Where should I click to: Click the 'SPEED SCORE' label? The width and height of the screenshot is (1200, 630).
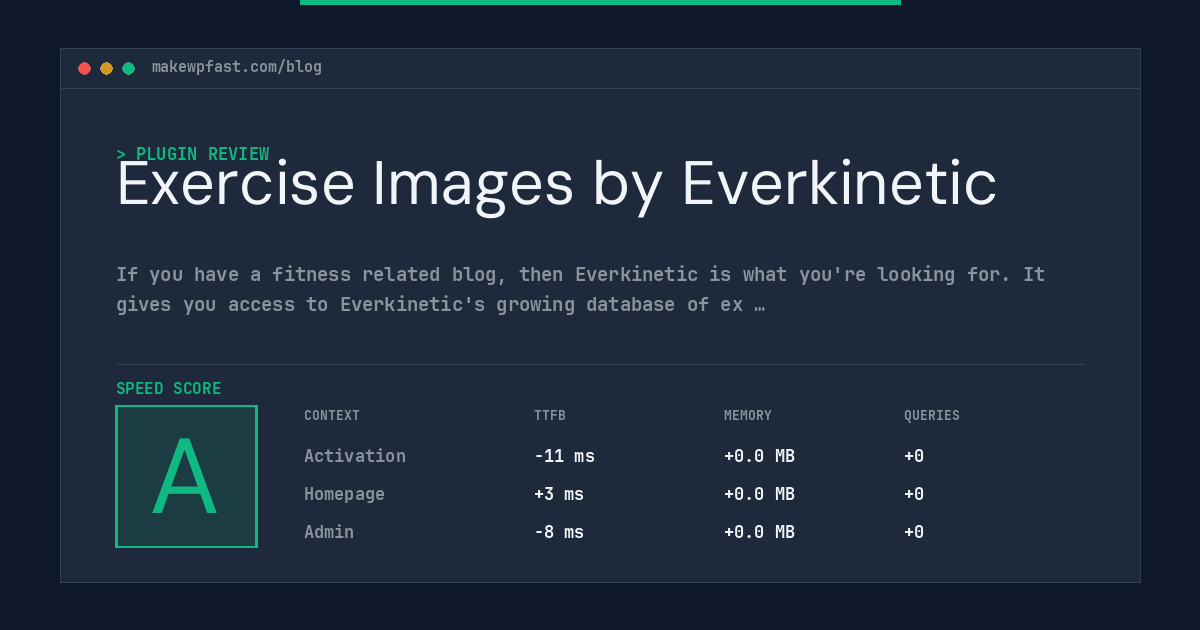(x=169, y=389)
